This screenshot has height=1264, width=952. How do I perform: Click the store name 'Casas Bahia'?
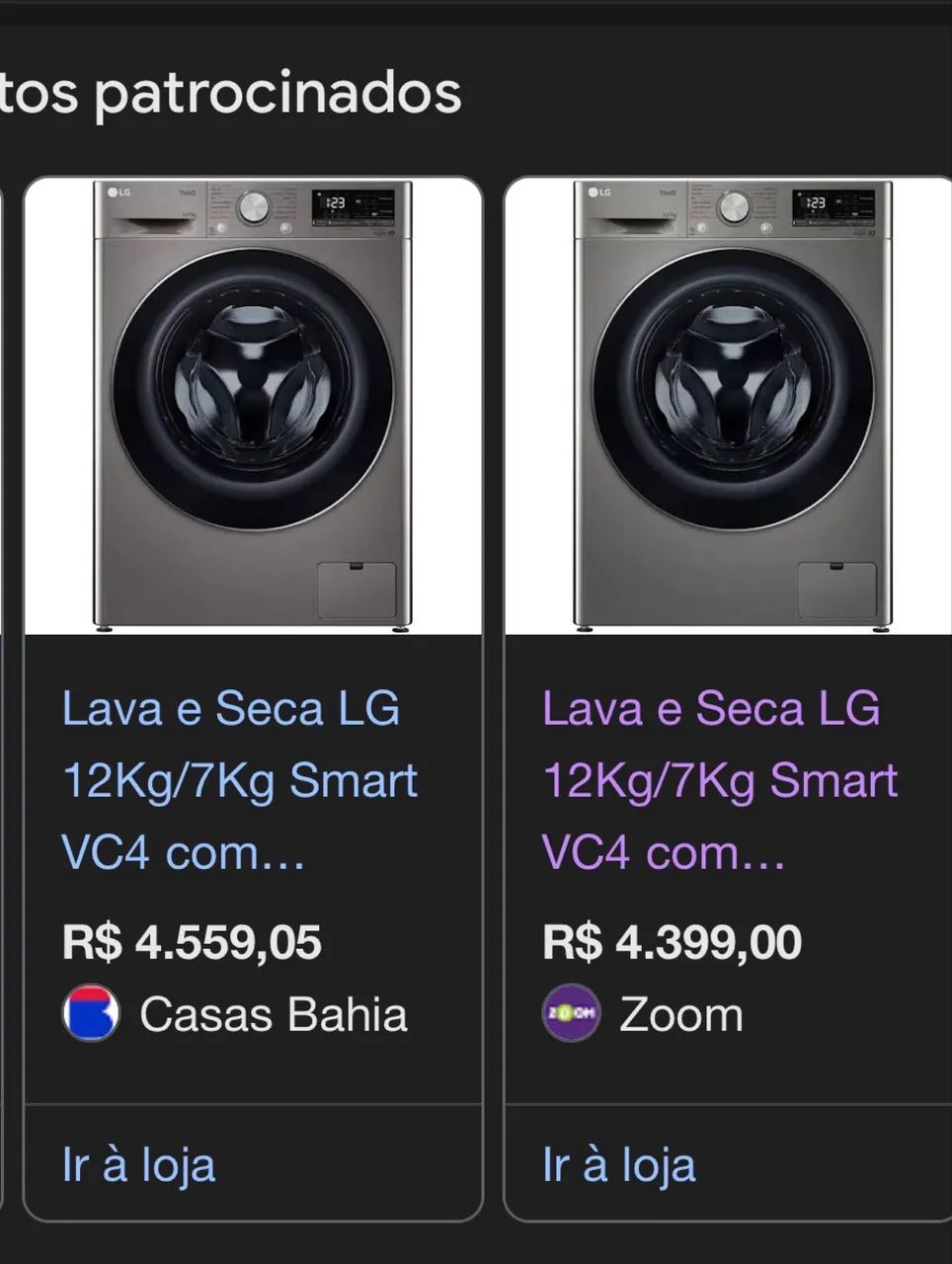pos(274,1012)
